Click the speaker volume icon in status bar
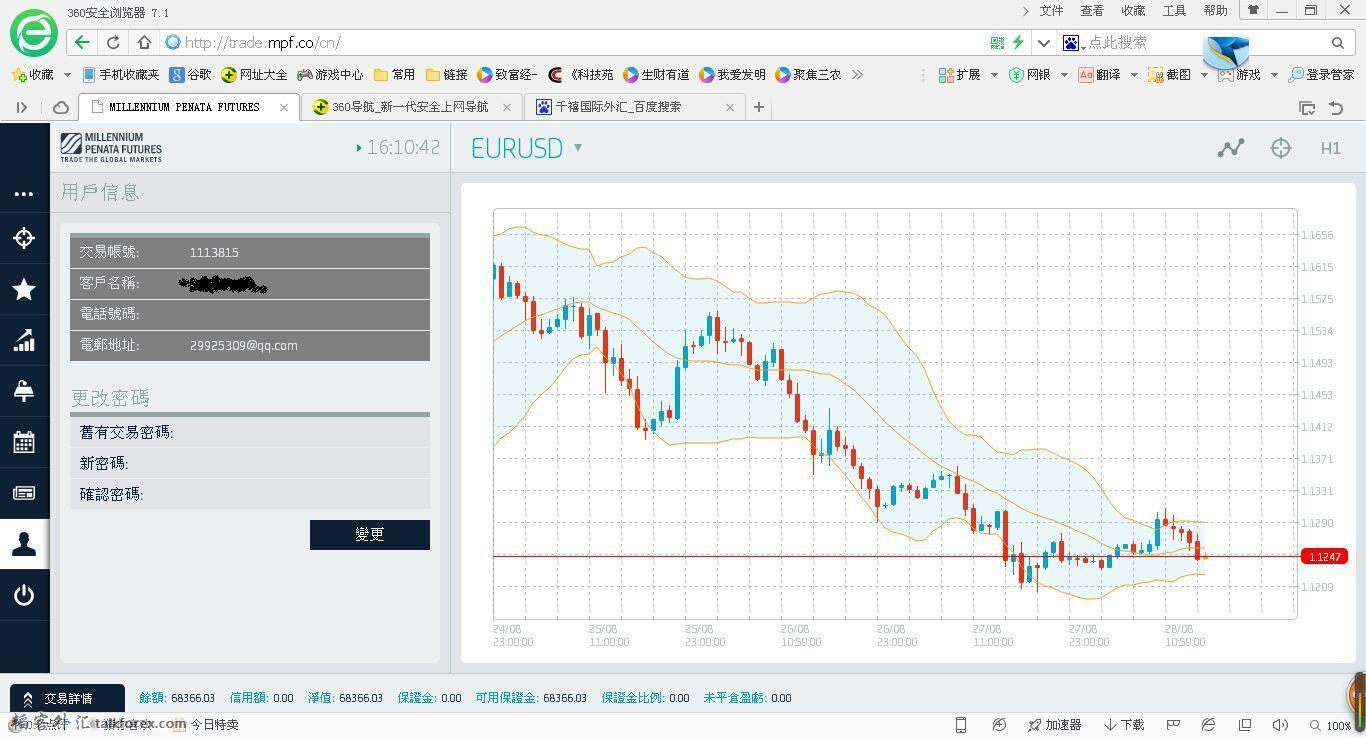 1280,725
